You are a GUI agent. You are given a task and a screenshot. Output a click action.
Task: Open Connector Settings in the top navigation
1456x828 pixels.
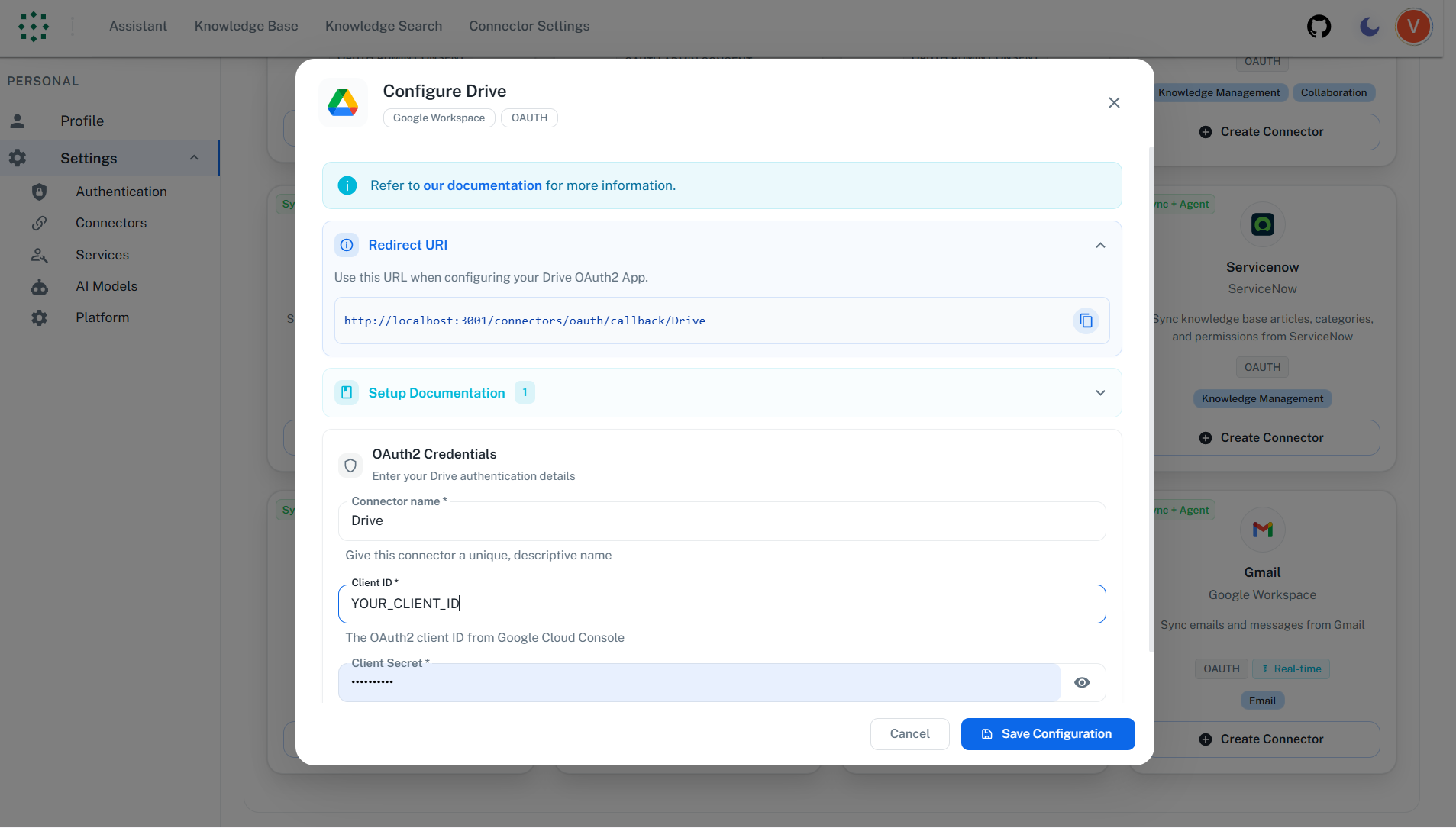pyautogui.click(x=528, y=26)
